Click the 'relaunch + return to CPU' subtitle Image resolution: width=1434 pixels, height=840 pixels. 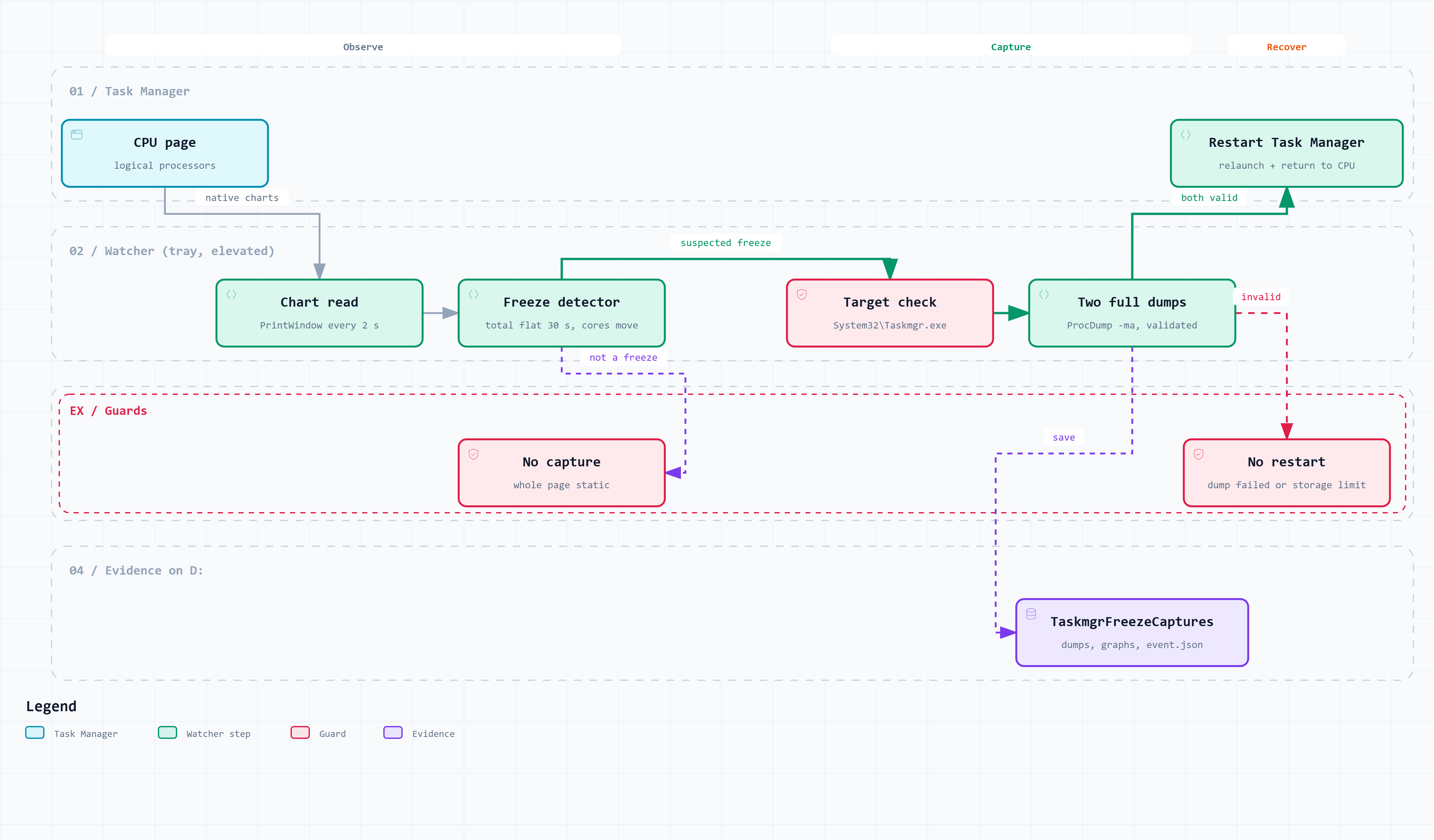(x=1286, y=166)
